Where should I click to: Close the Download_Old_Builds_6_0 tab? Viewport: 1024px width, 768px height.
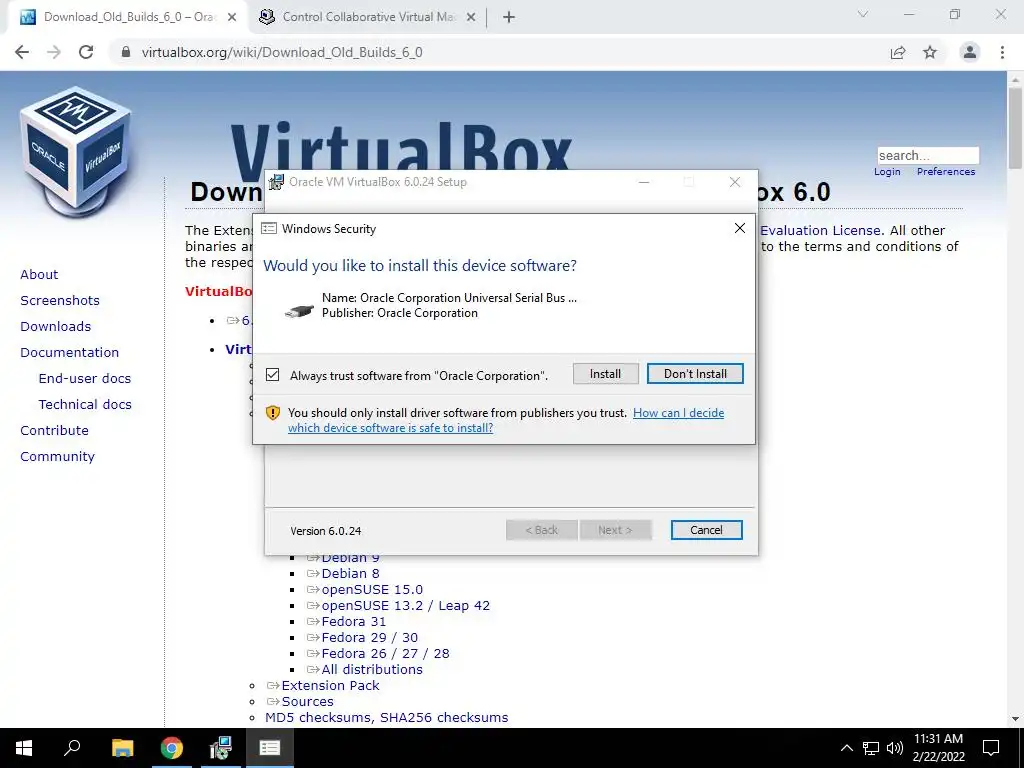[x=232, y=18]
